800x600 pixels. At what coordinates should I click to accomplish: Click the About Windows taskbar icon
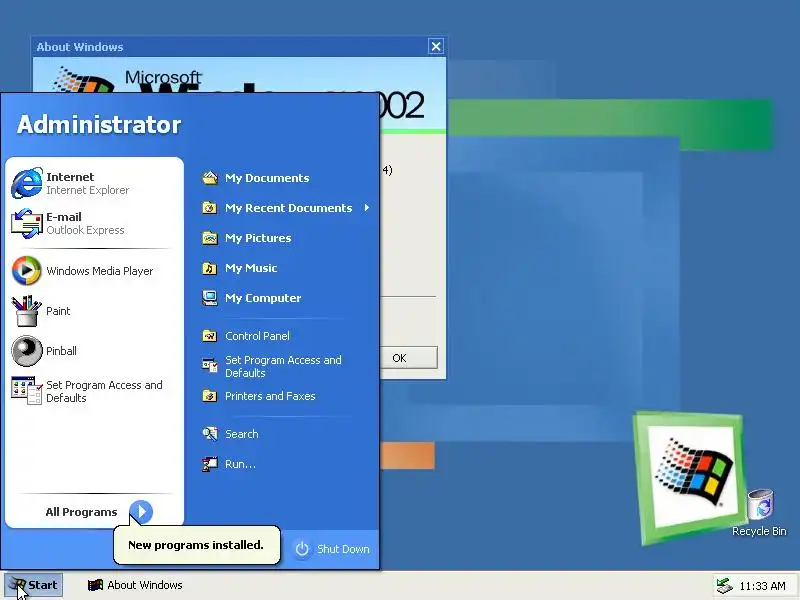(x=95, y=585)
